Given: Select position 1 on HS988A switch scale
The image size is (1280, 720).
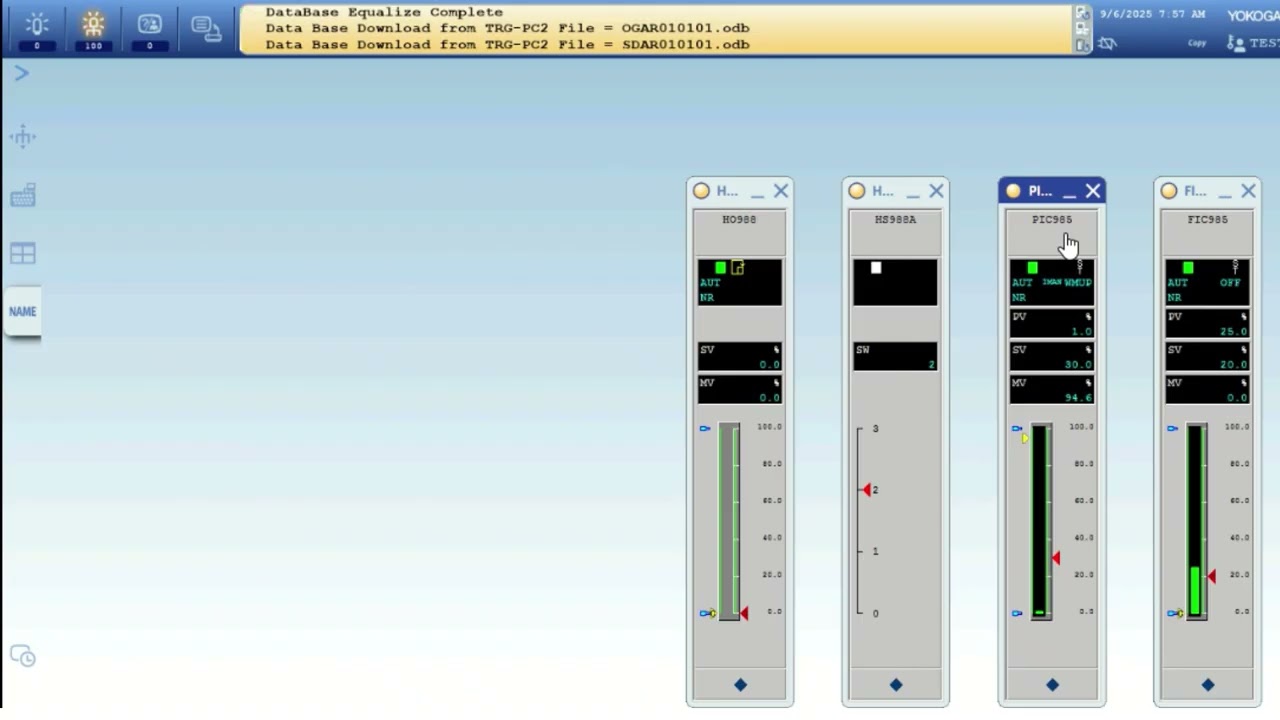Looking at the screenshot, I should pyautogui.click(x=875, y=551).
